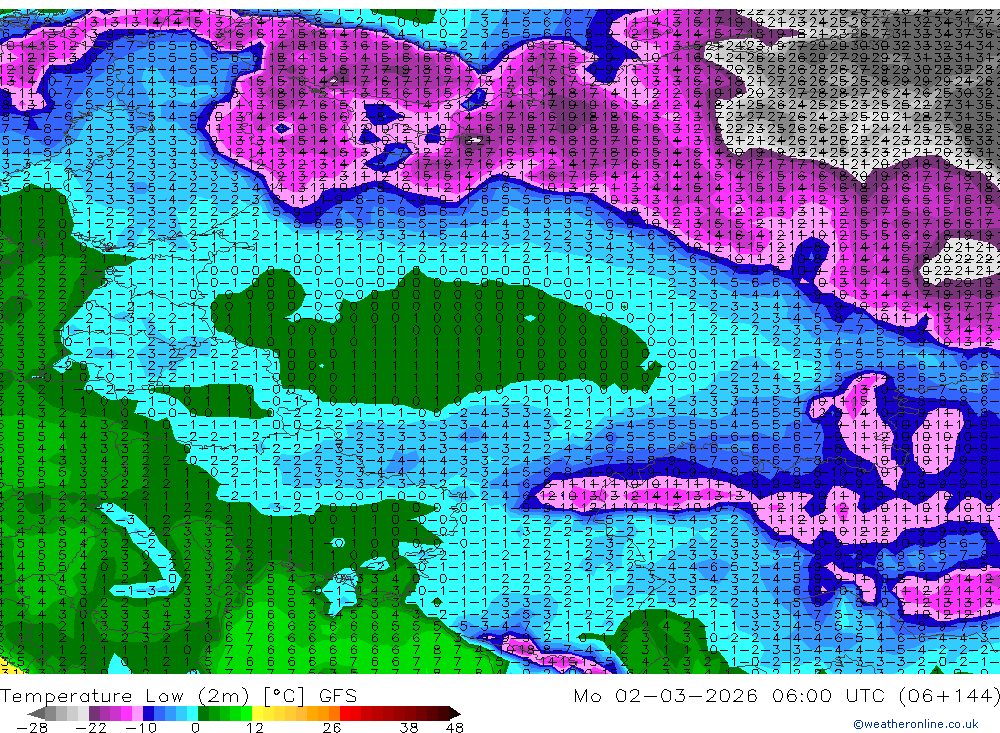Click the 48 legend label
The image size is (1000, 733).
point(455,727)
